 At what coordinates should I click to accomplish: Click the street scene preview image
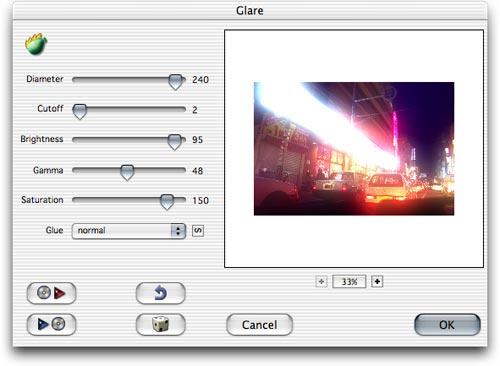[354, 149]
